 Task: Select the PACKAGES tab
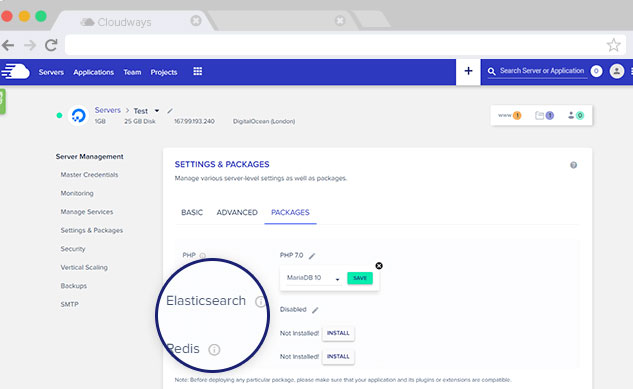[x=290, y=212]
